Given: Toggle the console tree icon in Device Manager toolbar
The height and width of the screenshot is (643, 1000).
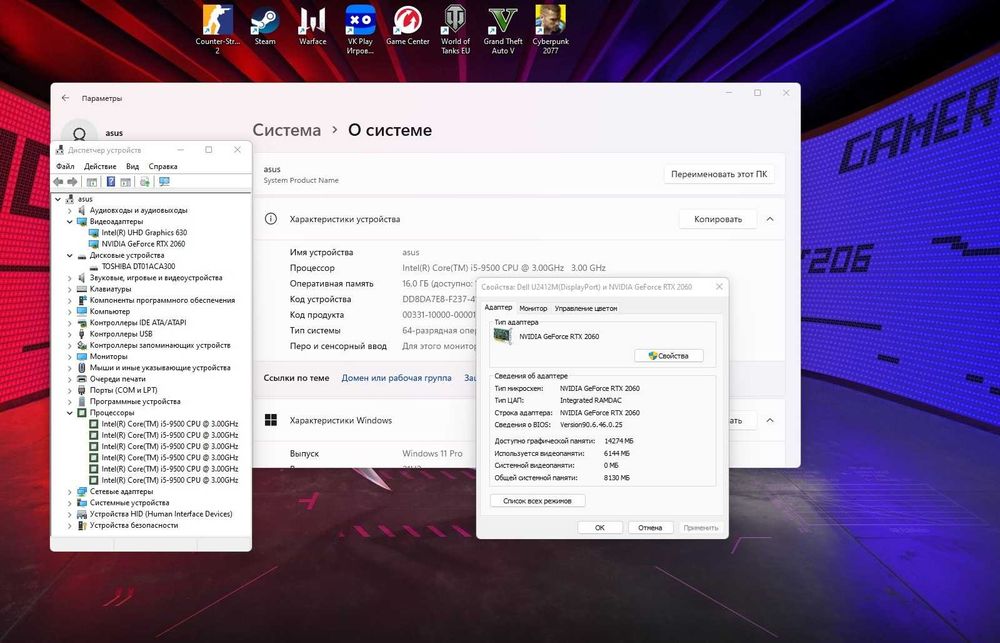Looking at the screenshot, I should (92, 182).
